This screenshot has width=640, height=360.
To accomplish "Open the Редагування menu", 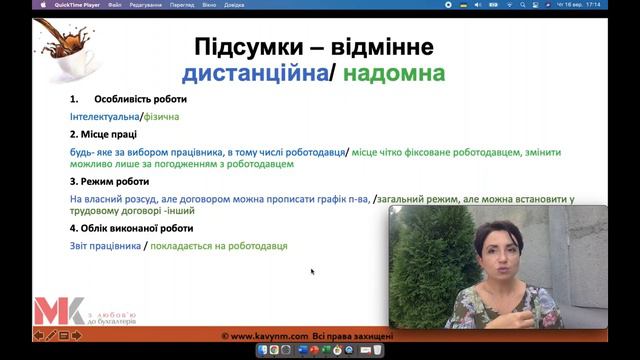I will pos(146,5).
